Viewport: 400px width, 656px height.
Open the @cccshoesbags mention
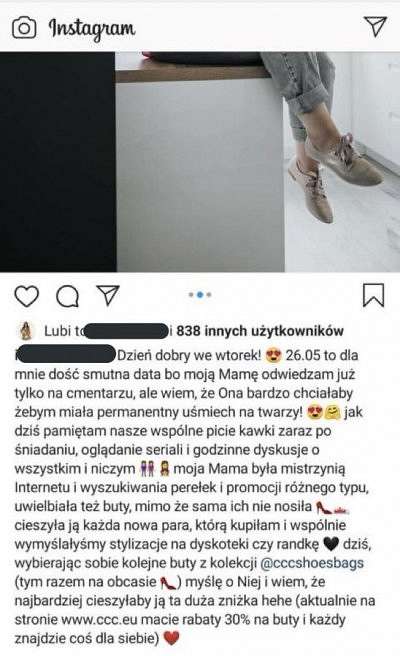312,563
